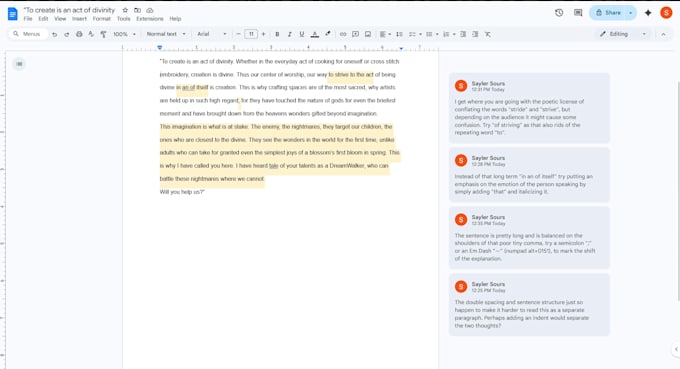
Task: Toggle bold formatting
Action: coord(277,34)
